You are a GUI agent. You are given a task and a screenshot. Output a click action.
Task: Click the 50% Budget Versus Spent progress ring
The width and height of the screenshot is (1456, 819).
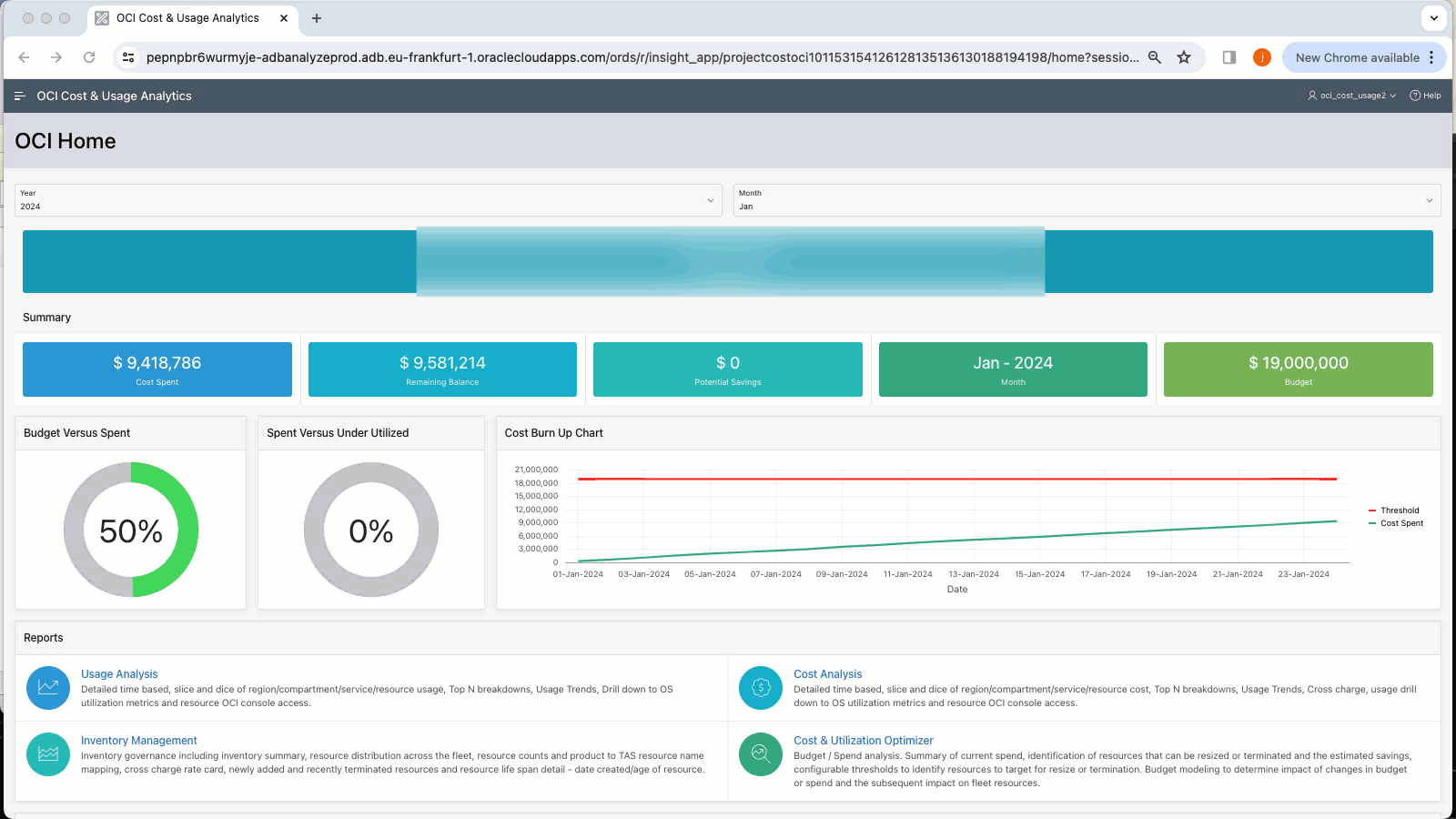pos(130,530)
